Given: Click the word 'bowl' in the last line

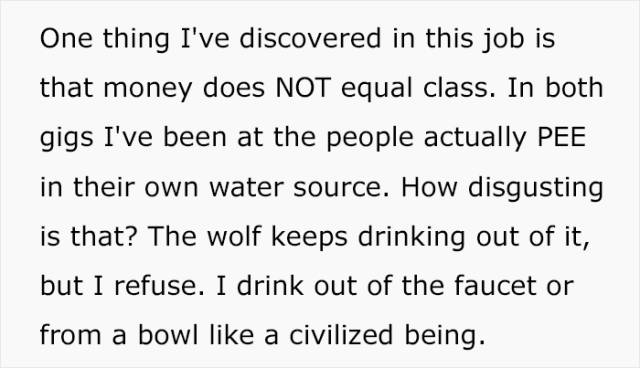Looking at the screenshot, I should (168, 335).
